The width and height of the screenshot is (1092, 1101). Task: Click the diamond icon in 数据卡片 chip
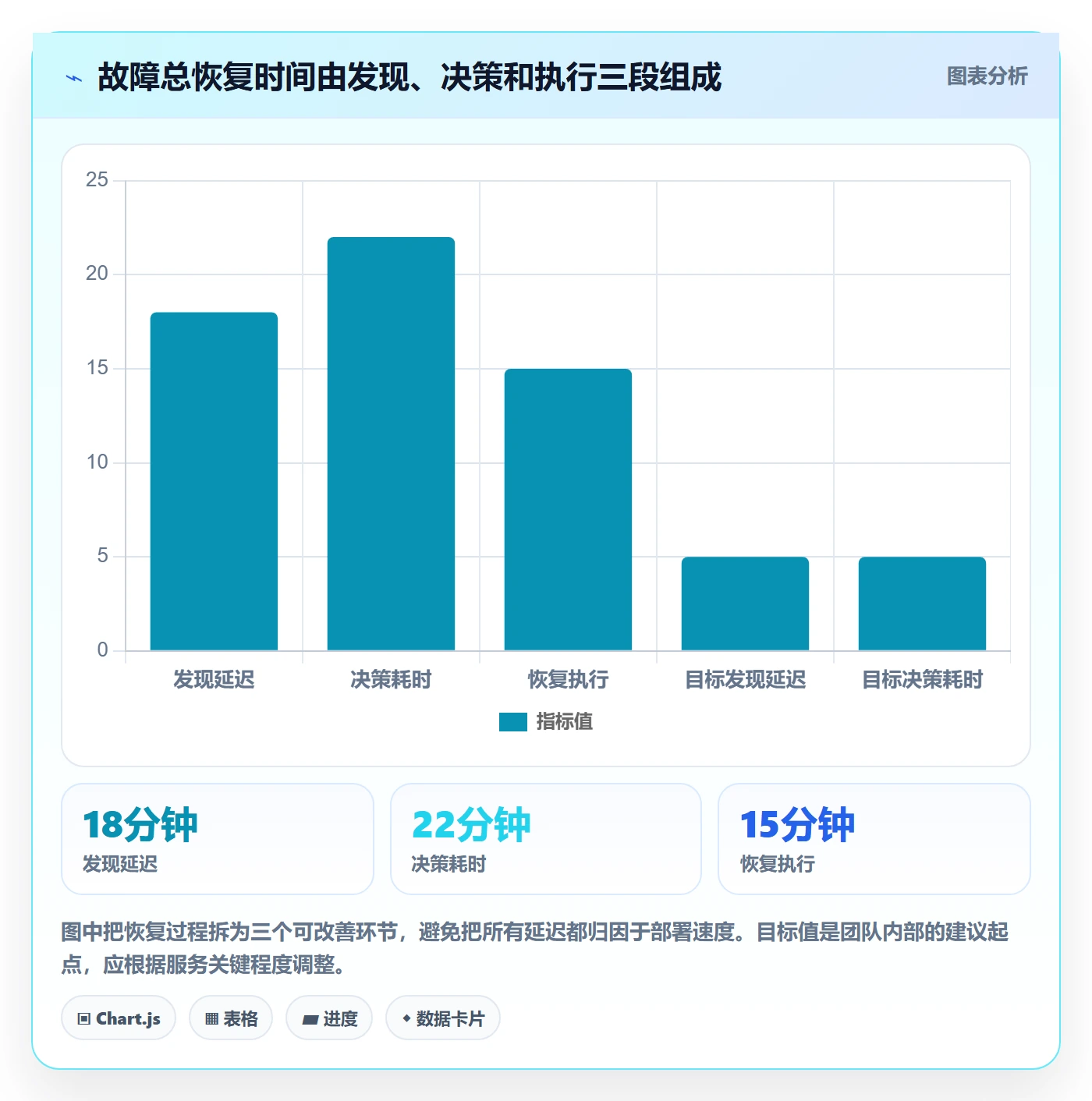tap(406, 1018)
